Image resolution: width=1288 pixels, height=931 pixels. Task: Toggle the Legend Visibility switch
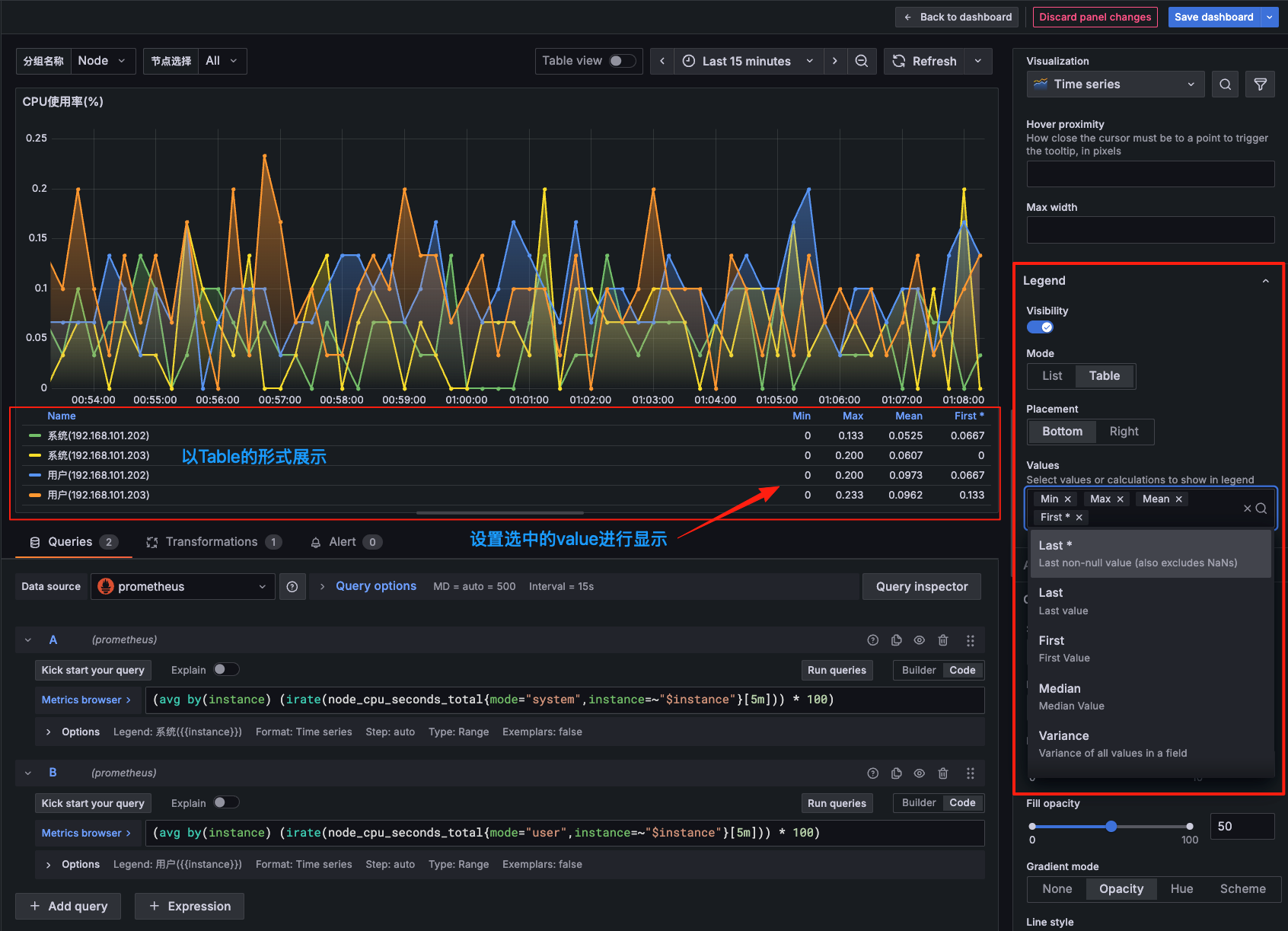click(x=1040, y=327)
